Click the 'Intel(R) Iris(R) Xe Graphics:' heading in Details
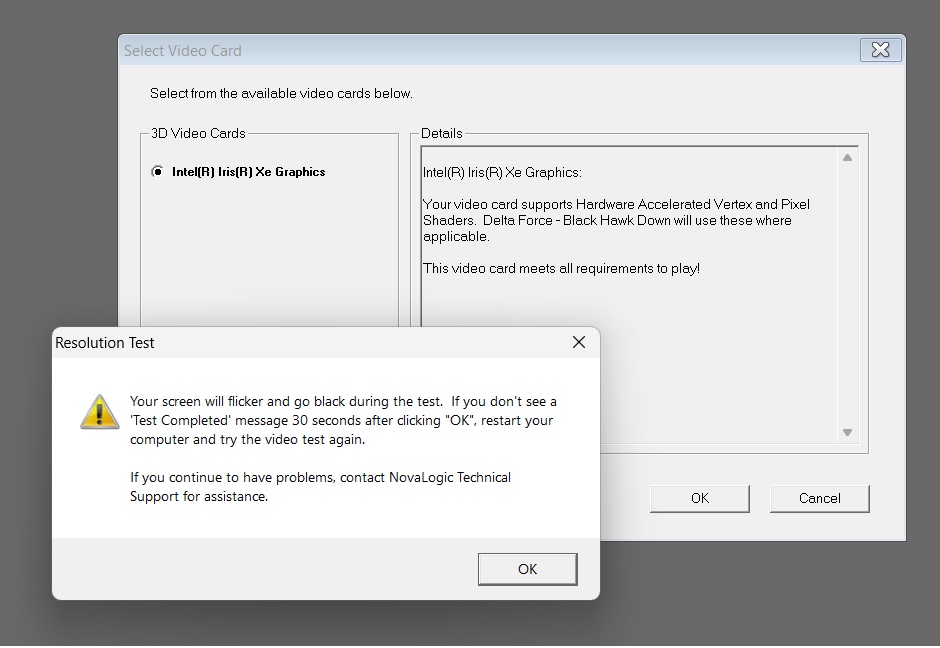The image size is (940, 648). click(502, 173)
